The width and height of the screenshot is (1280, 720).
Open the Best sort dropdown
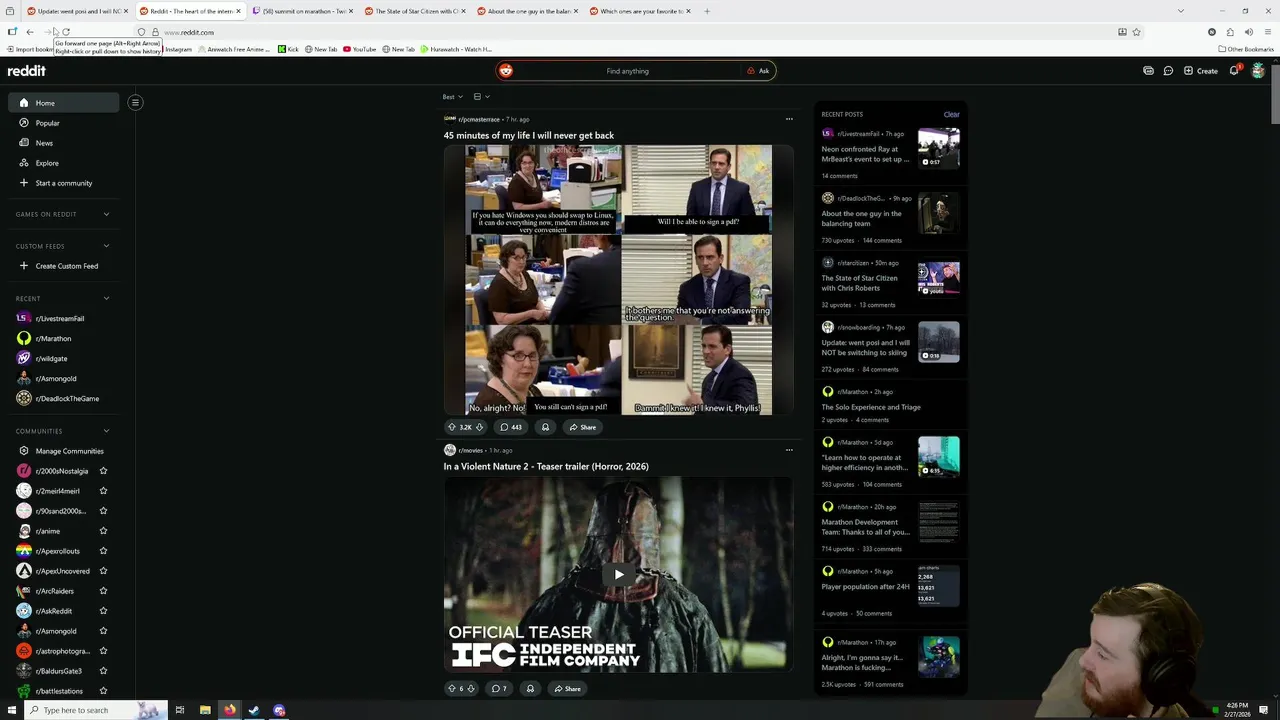tap(453, 97)
